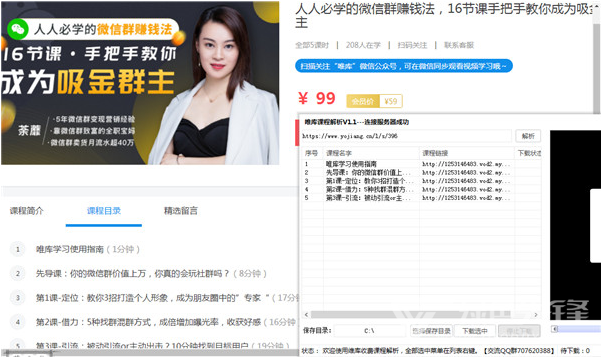606x364 pixels.
Task: Click the green WeChat logo on the banner
Action: click(x=18, y=29)
